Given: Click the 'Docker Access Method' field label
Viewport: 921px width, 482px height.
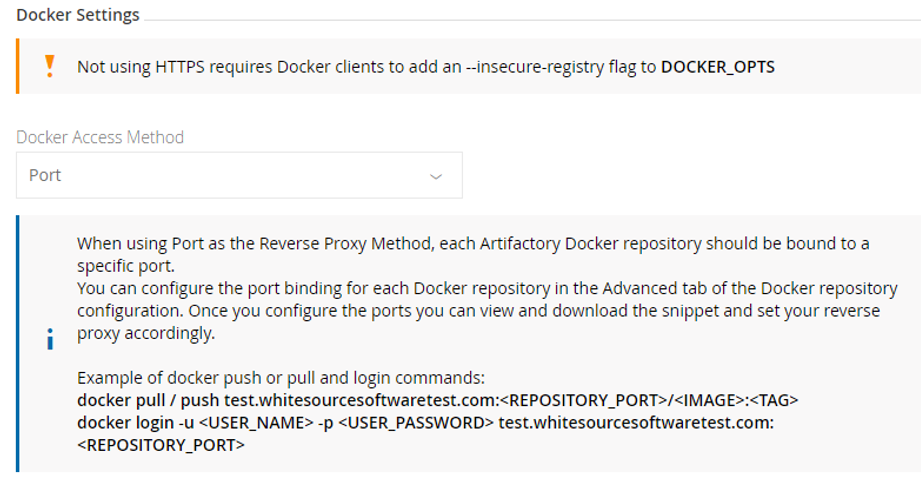Looking at the screenshot, I should [100, 137].
